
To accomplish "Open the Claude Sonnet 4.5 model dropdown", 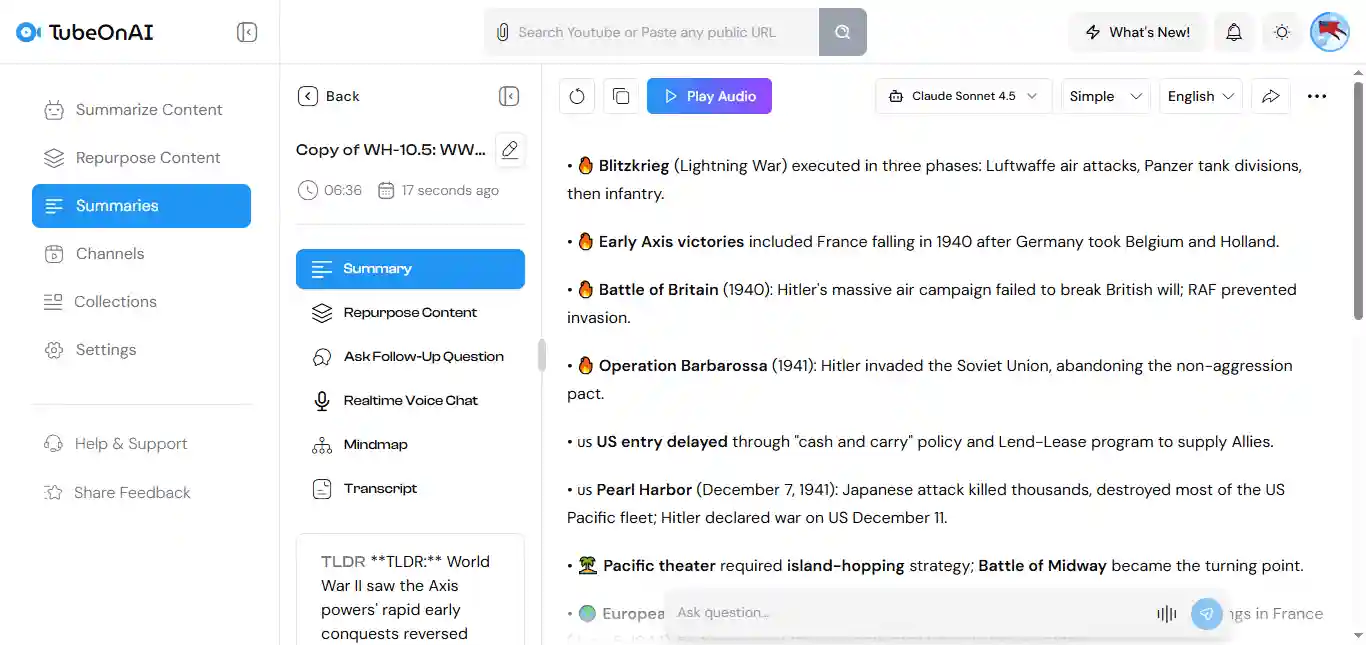I will click(x=964, y=96).
